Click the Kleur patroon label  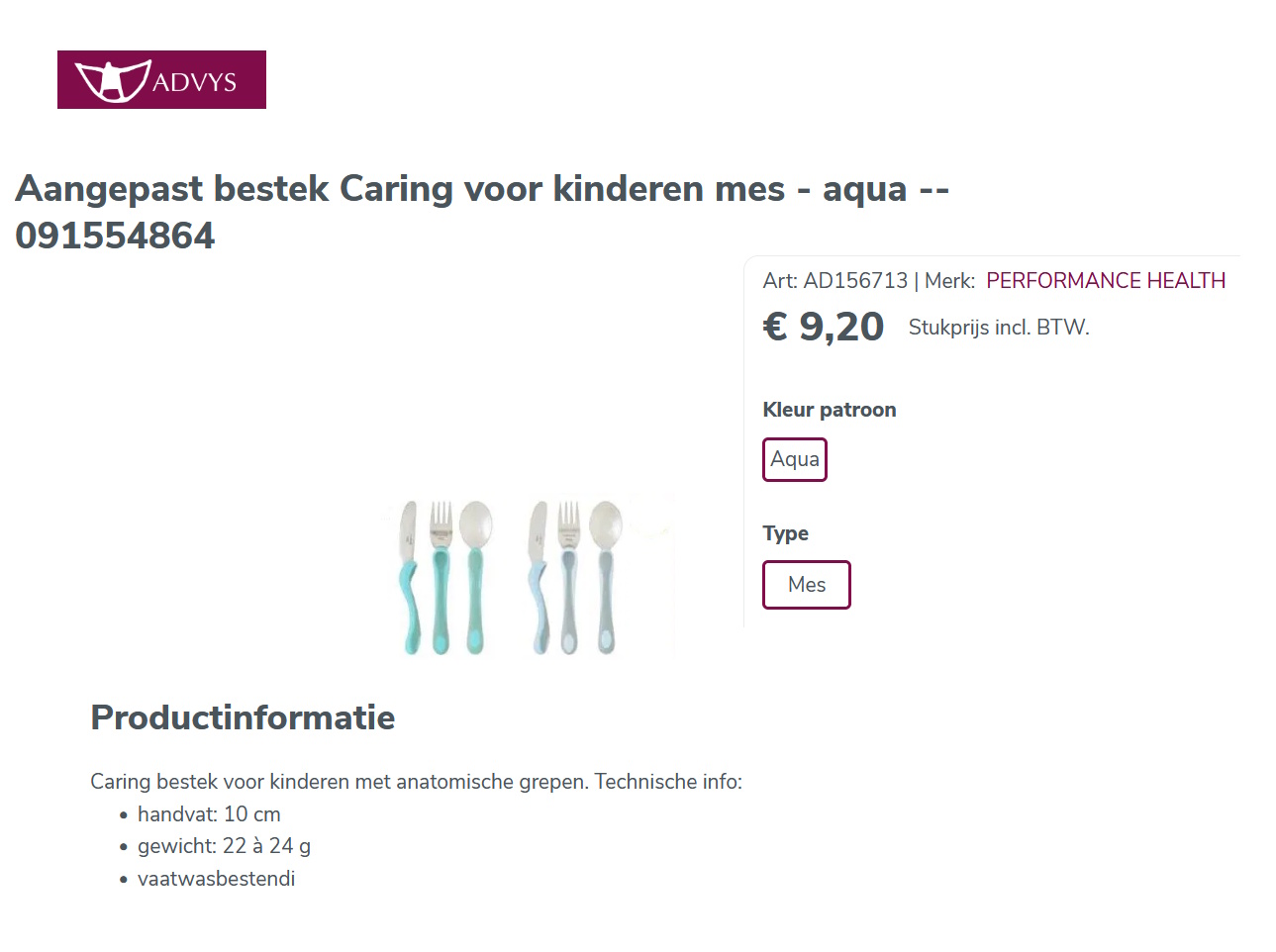click(829, 409)
